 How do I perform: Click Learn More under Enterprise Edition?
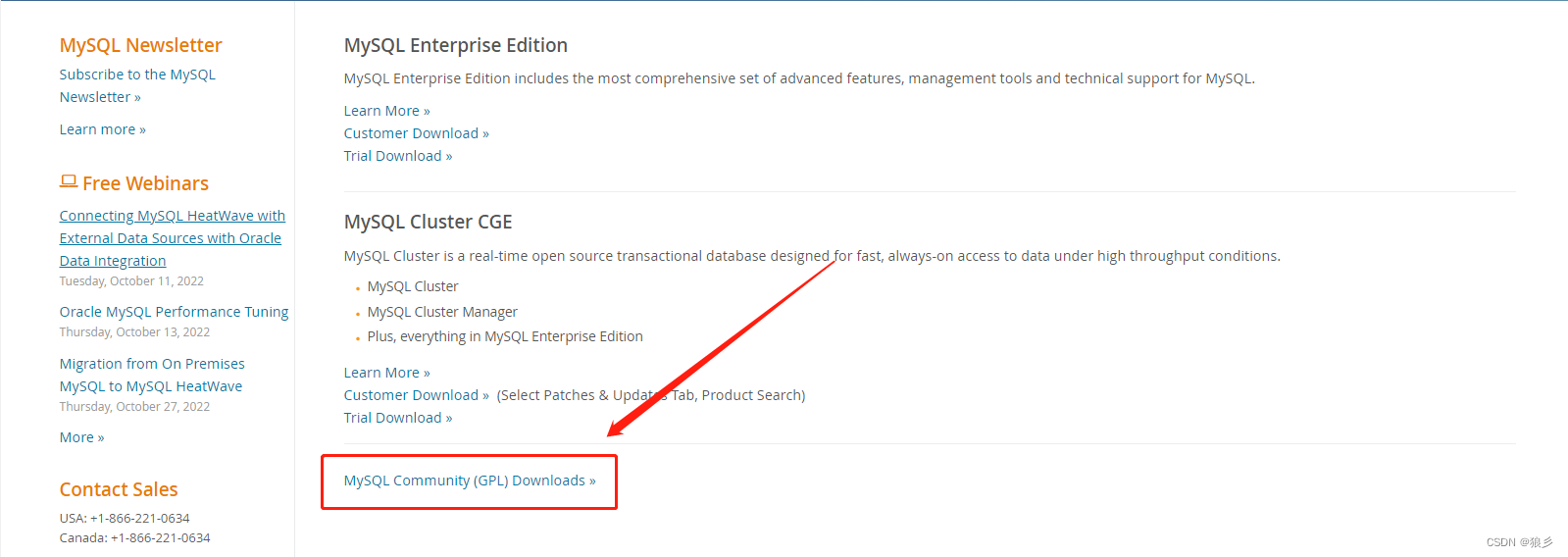[386, 111]
